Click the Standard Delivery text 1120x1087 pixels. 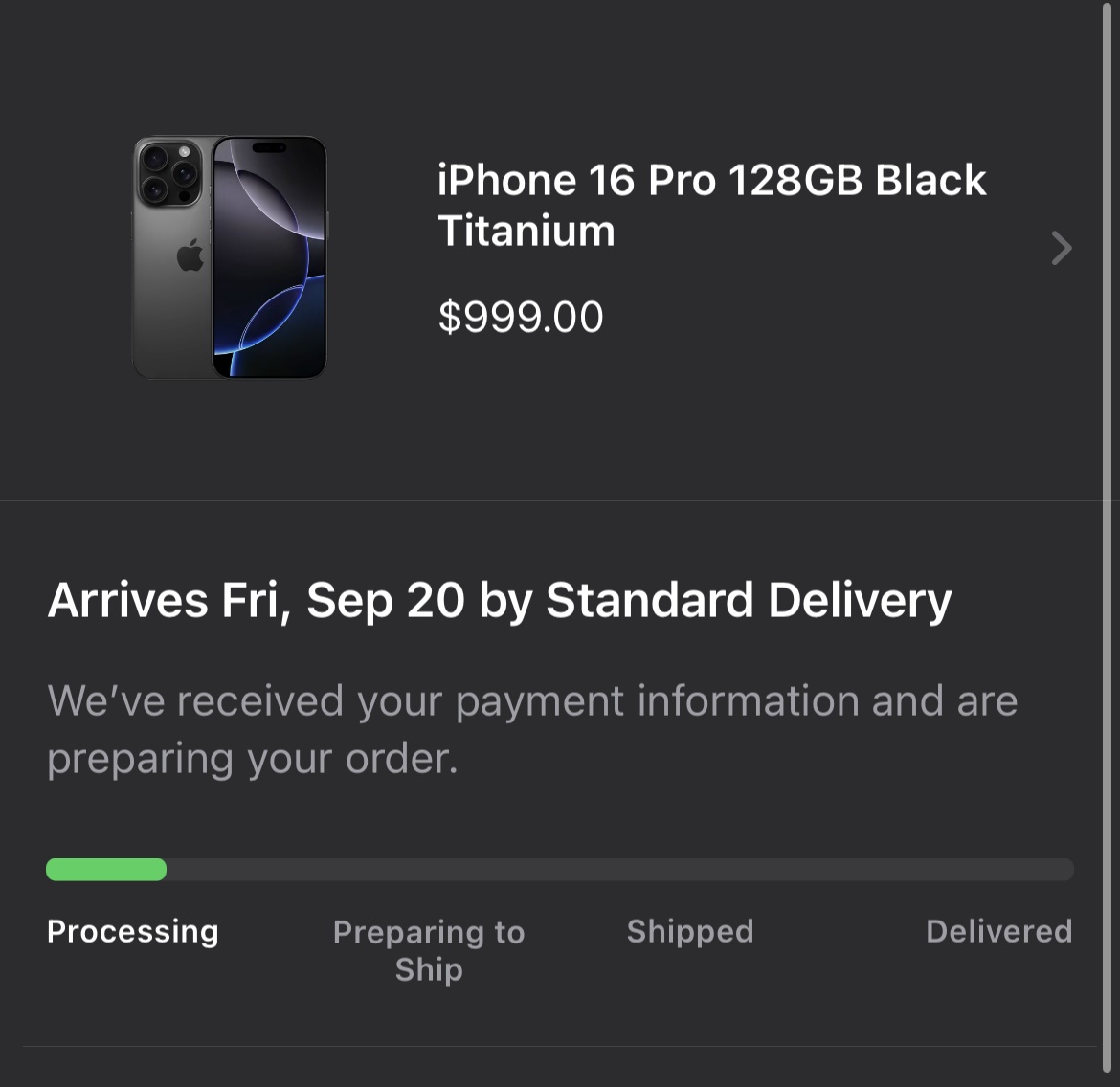coord(749,600)
